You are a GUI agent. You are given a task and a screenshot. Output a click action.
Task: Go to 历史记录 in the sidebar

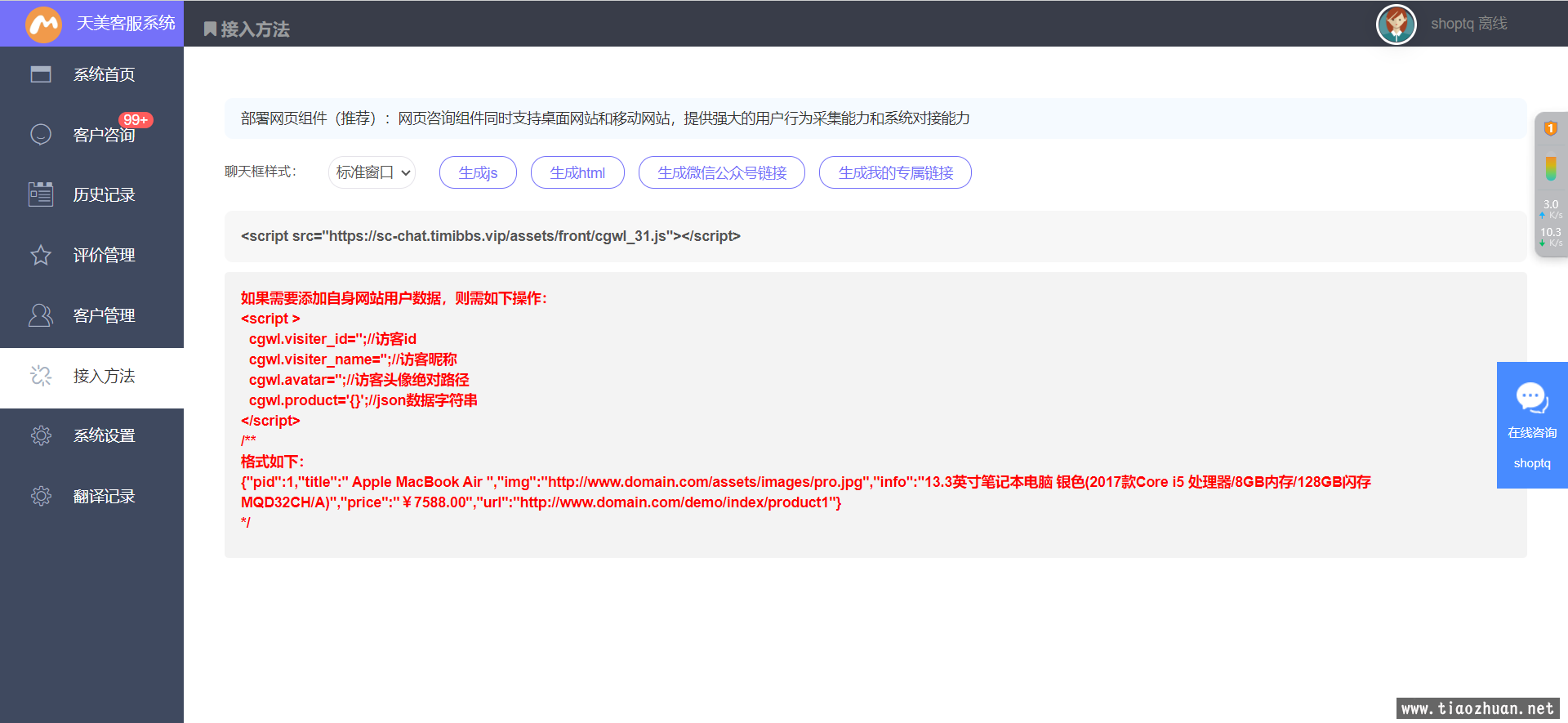coord(104,194)
